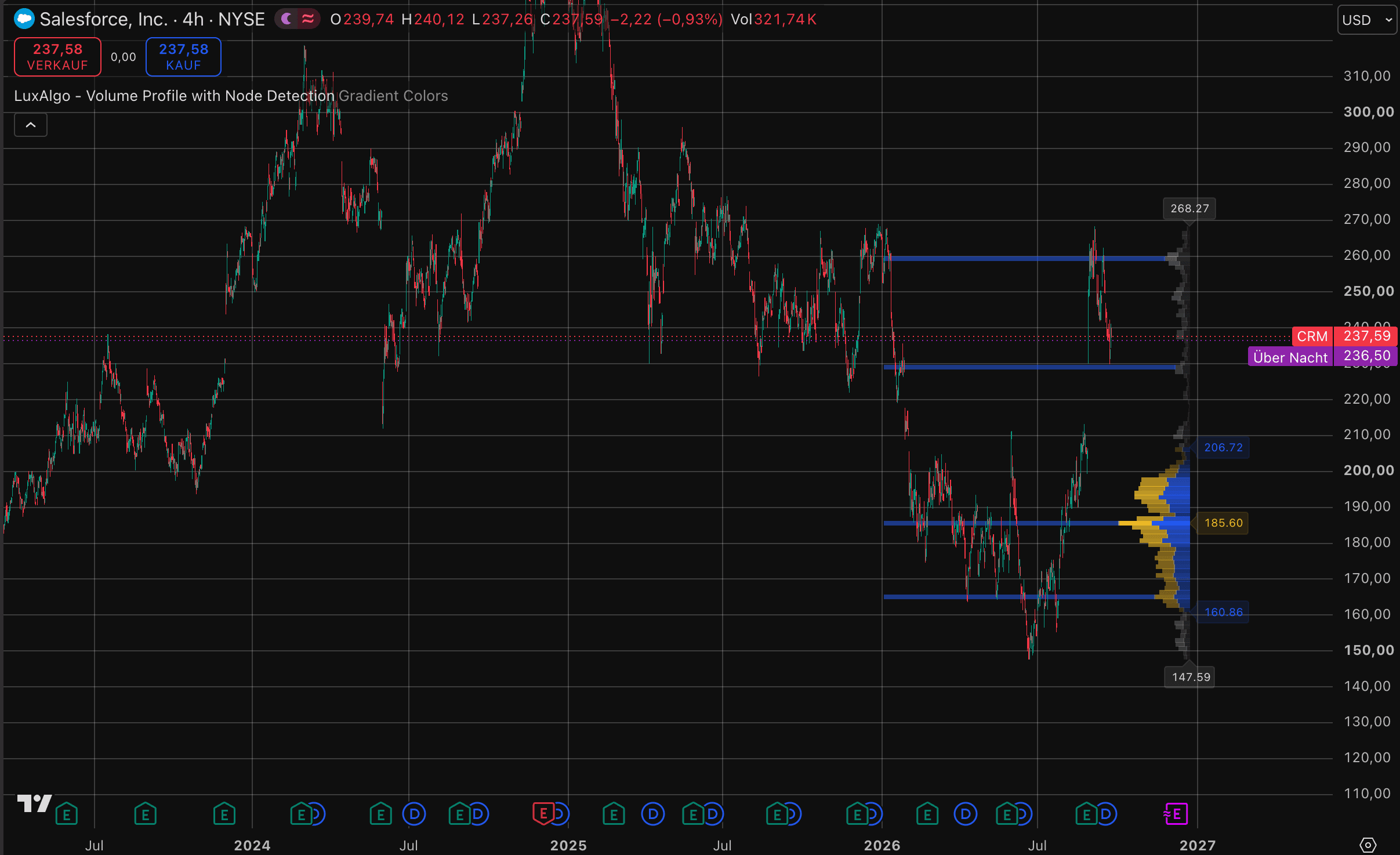Click the CRM 237,59 price label
1400x855 pixels.
(x=1344, y=336)
